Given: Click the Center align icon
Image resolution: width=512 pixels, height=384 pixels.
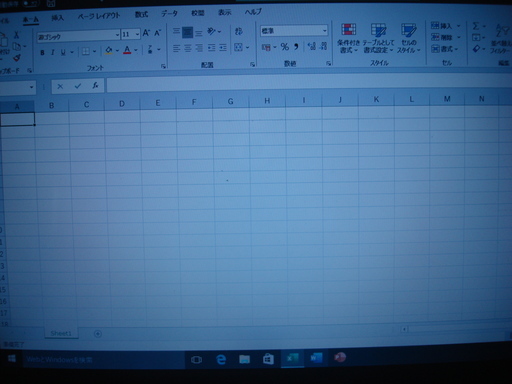Looking at the screenshot, I should click(188, 48).
